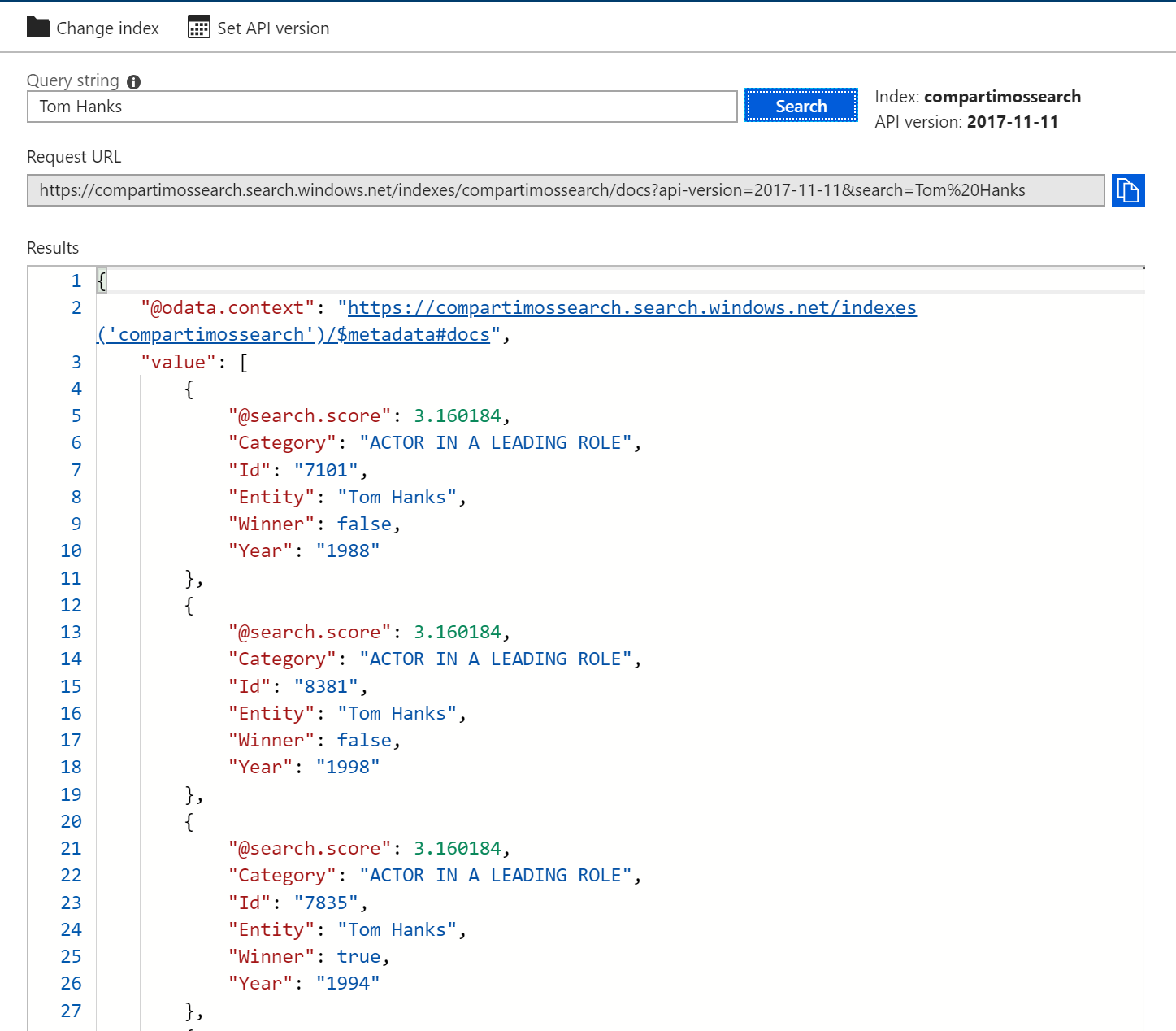This screenshot has width=1176, height=1031.
Task: Click the search score on line 21
Action: click(458, 848)
